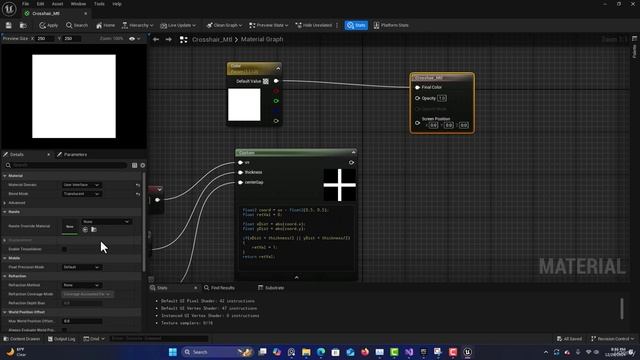Viewport: 640px width, 360px height.
Task: Click the Custom node output pin
Action: tap(351, 162)
